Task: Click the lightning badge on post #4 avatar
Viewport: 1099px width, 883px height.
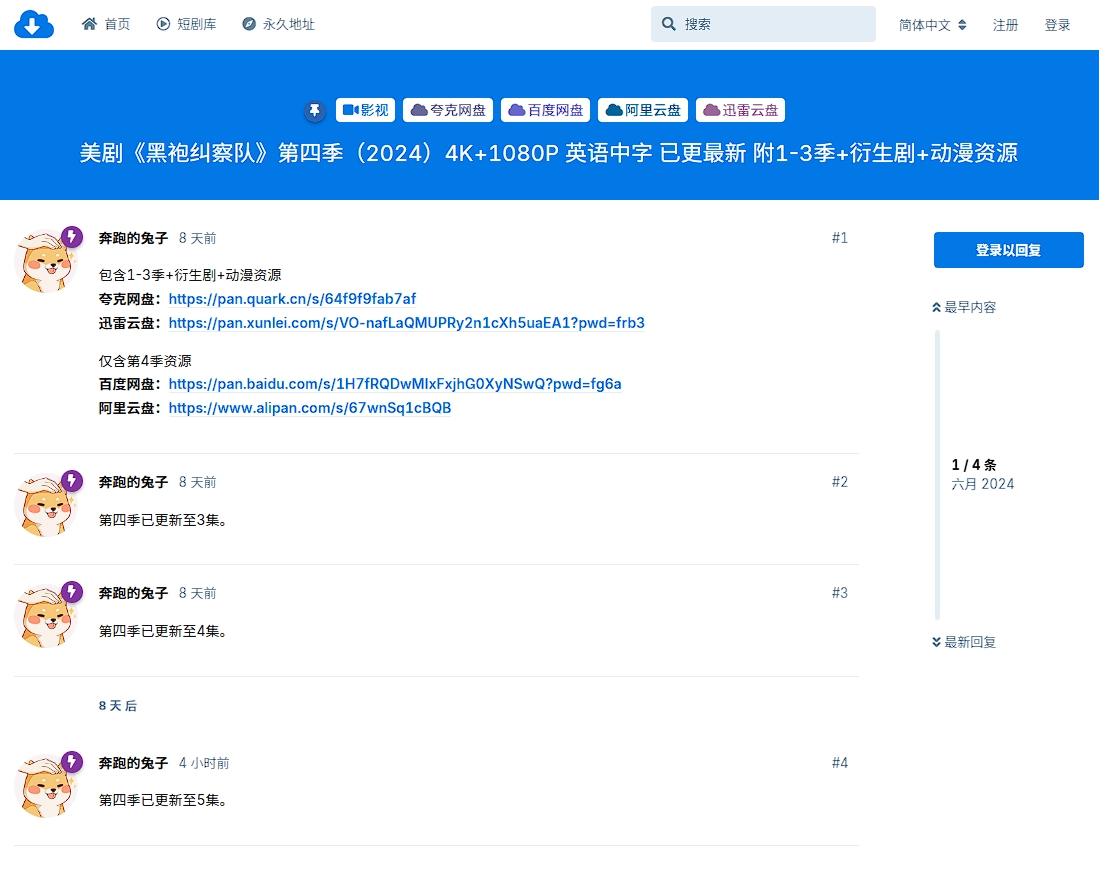Action: click(x=72, y=762)
